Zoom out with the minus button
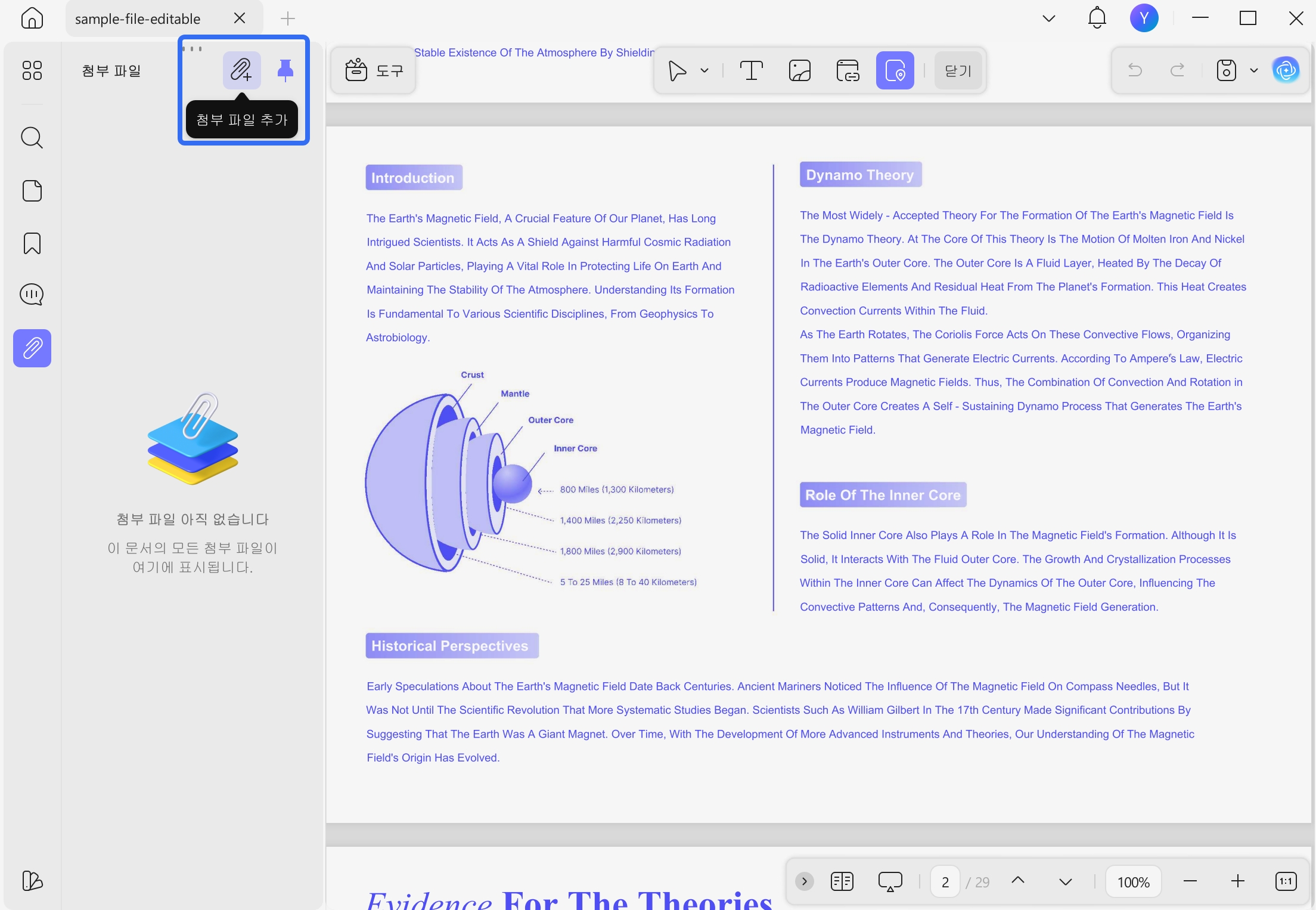The image size is (1316, 910). 1190,881
